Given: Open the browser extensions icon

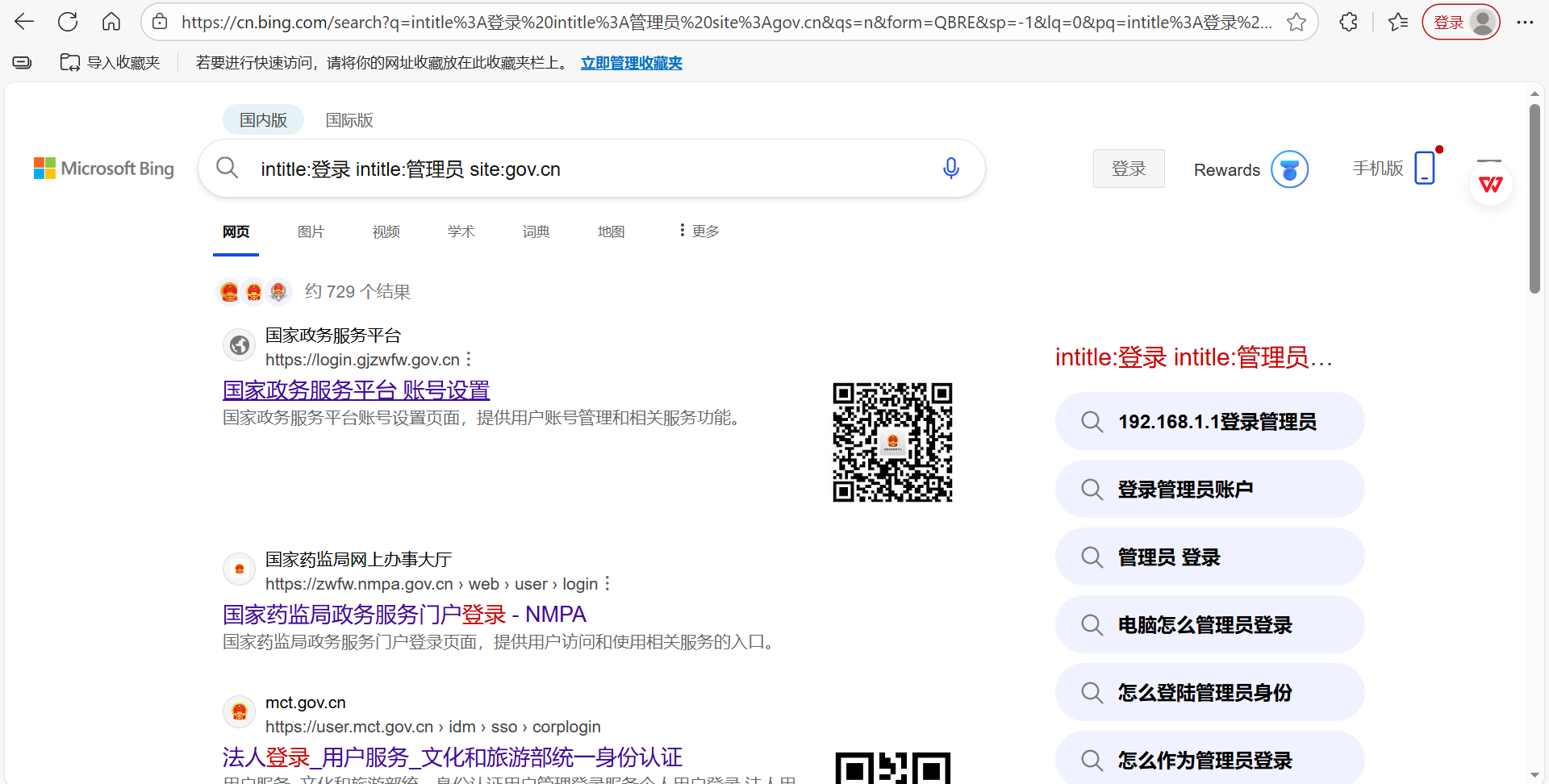Looking at the screenshot, I should click(x=1348, y=22).
